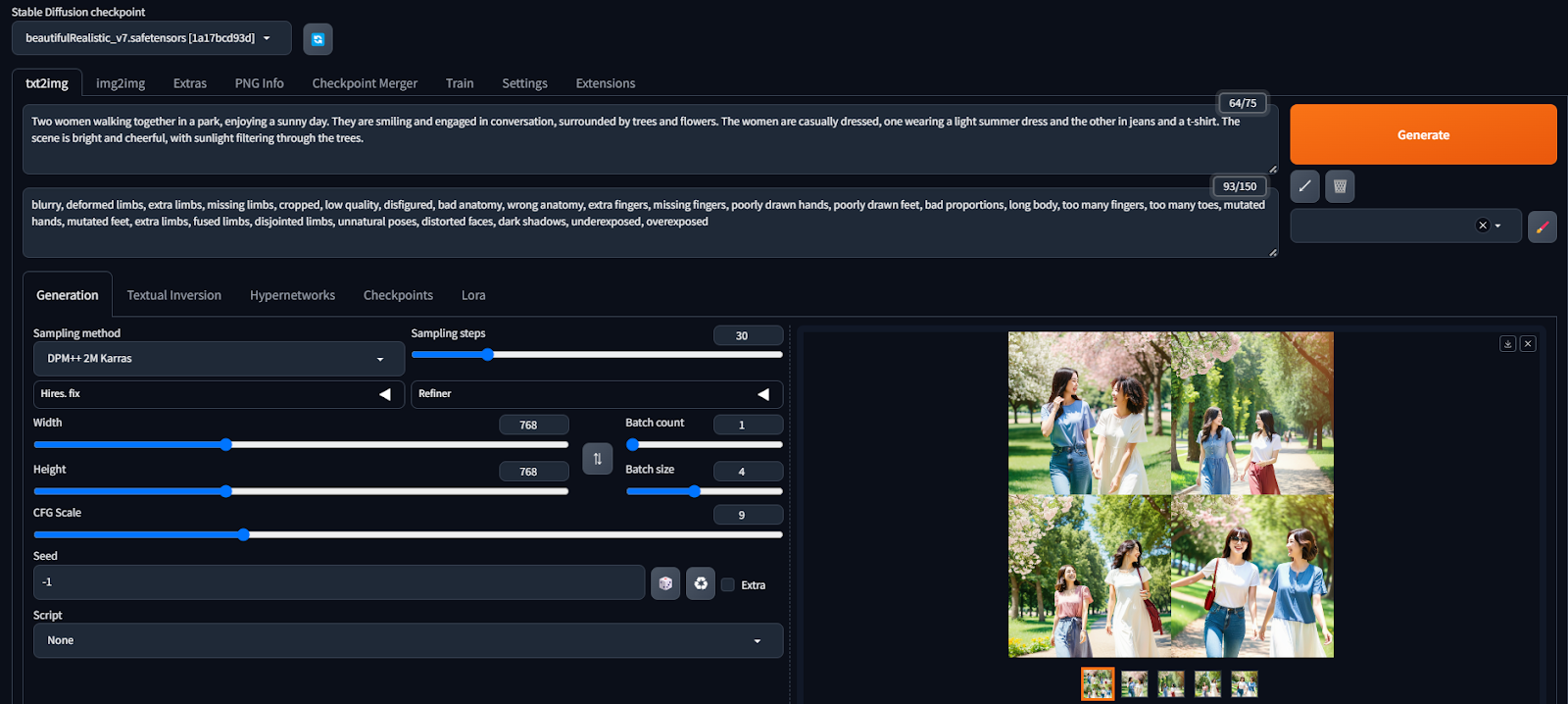Open the Sampling method dropdown
This screenshot has height=704, width=1568.
point(219,359)
